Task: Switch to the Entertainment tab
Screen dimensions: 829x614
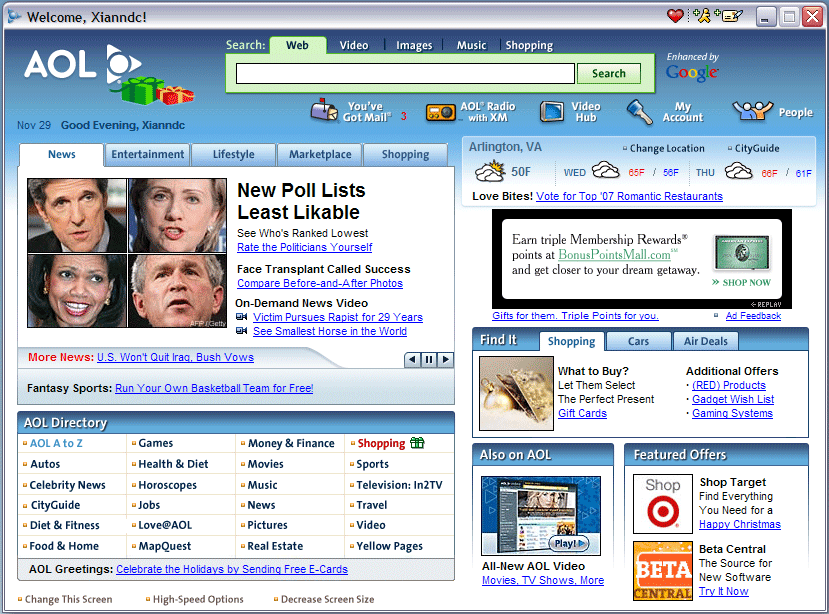Action: 148,154
